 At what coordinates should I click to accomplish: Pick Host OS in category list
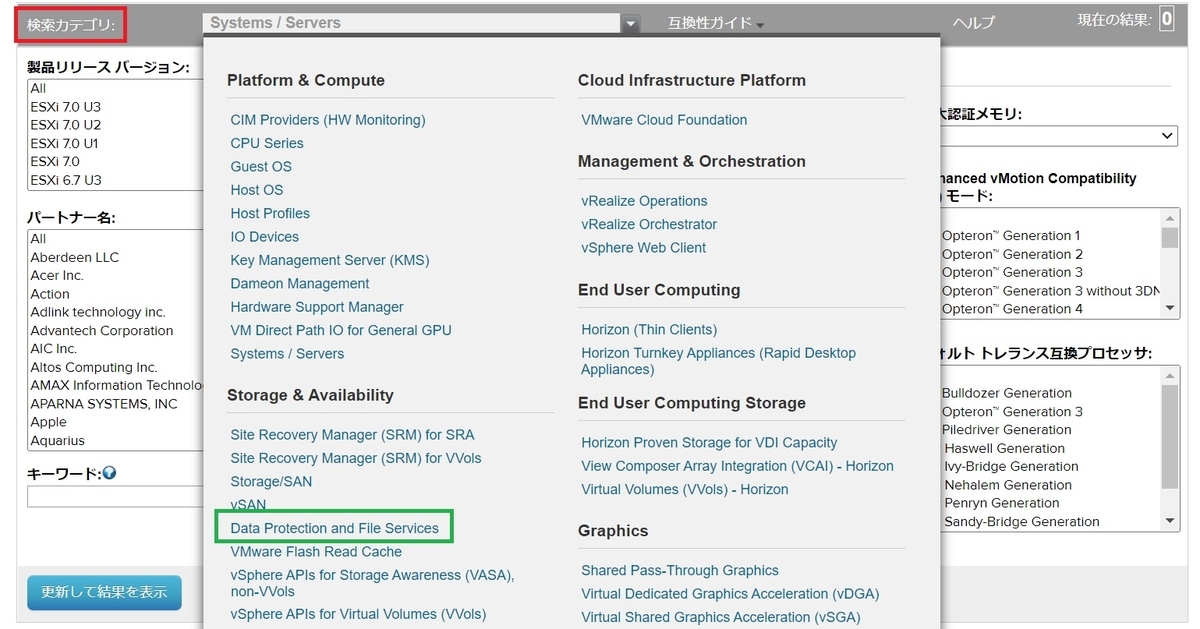[x=257, y=190]
